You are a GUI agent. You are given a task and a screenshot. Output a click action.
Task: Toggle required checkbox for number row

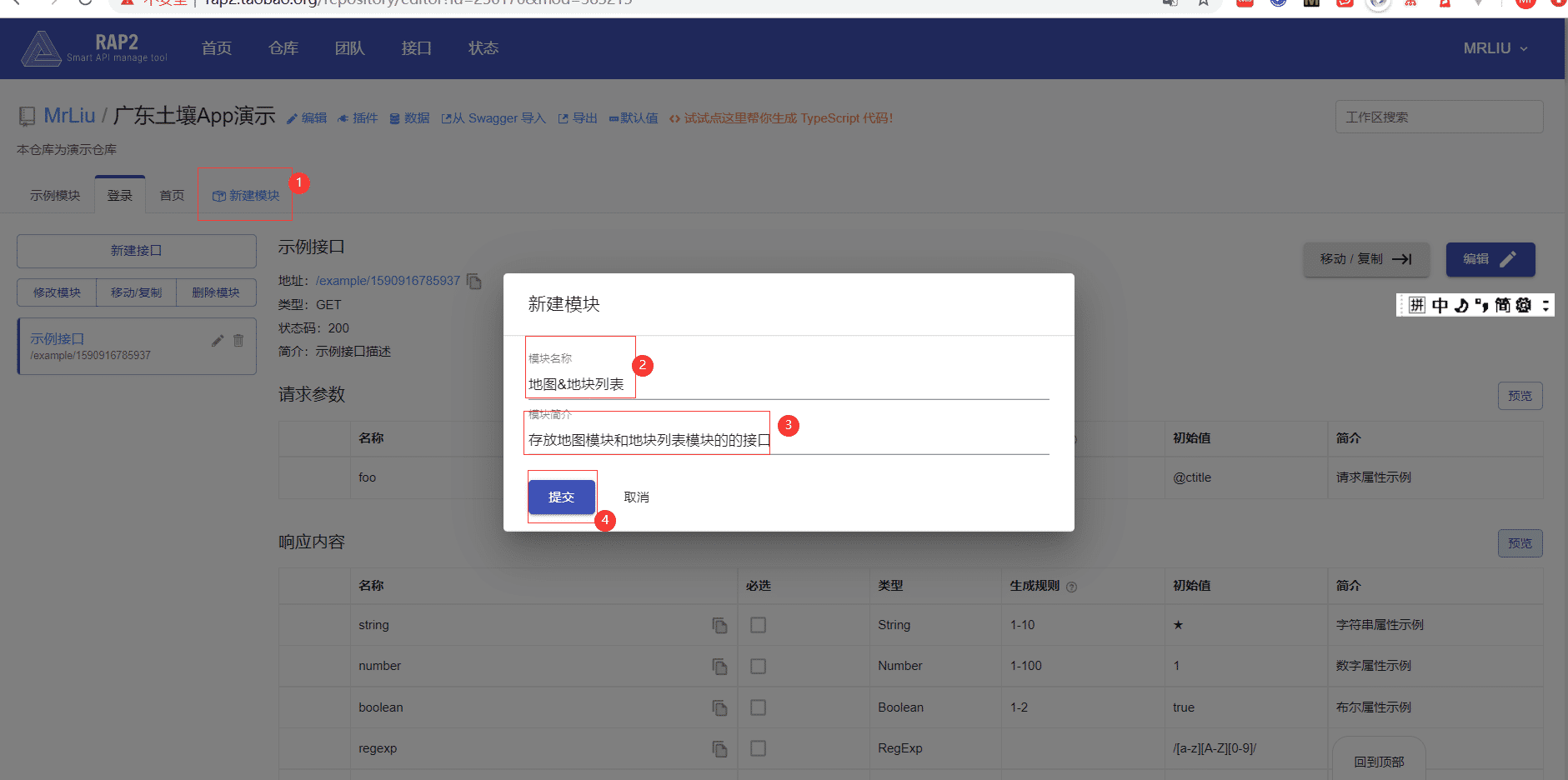click(758, 666)
